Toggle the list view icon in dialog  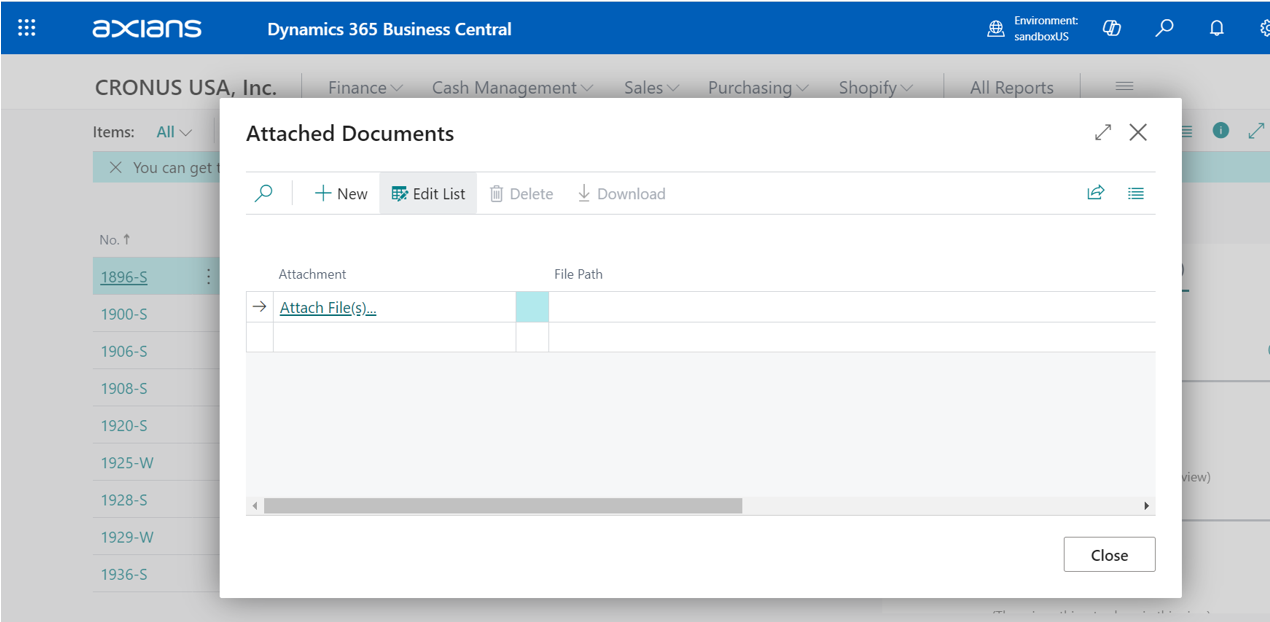click(1136, 193)
